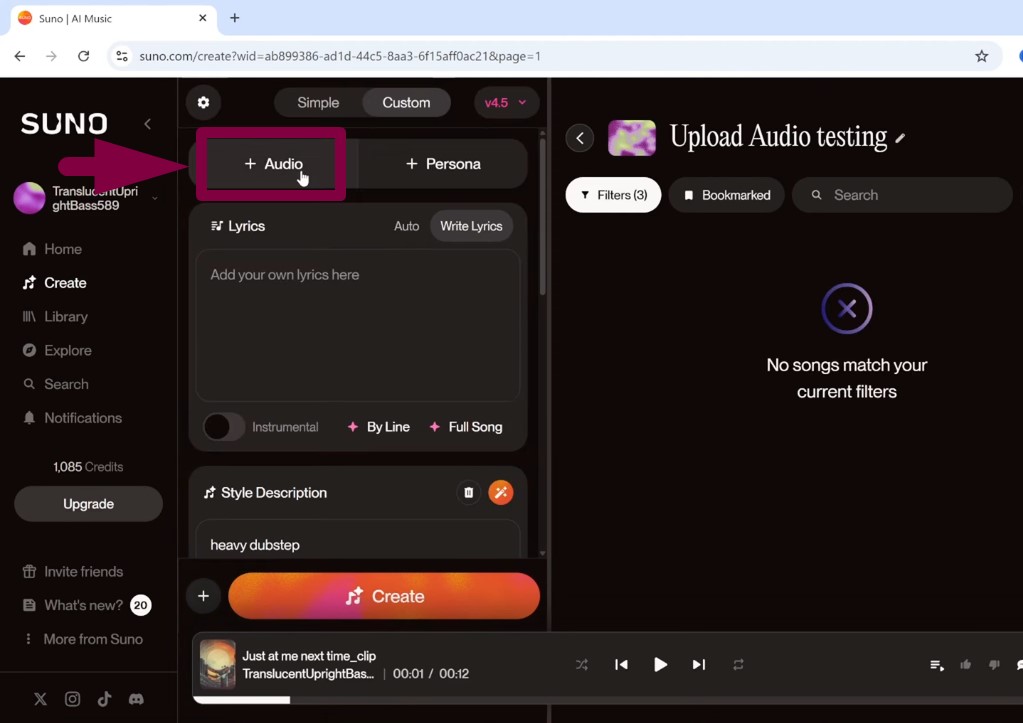The width and height of the screenshot is (1023, 723).
Task: Expand the TranslucentUprightBass589 account menu
Action: pyautogui.click(x=155, y=198)
